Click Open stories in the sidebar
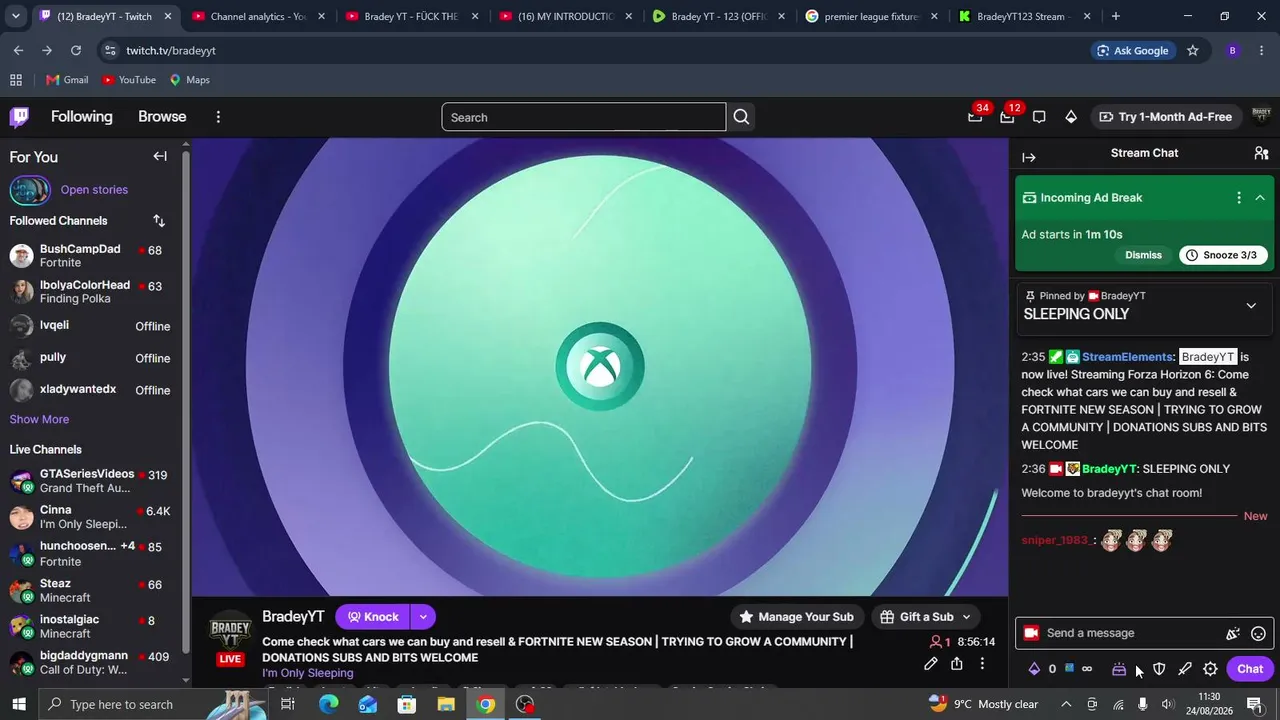 (94, 190)
